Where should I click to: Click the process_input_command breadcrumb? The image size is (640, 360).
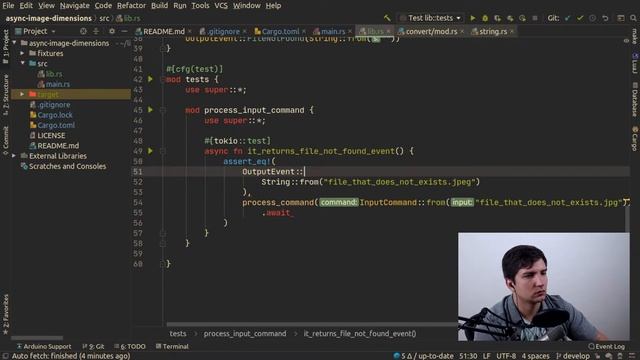pos(245,334)
